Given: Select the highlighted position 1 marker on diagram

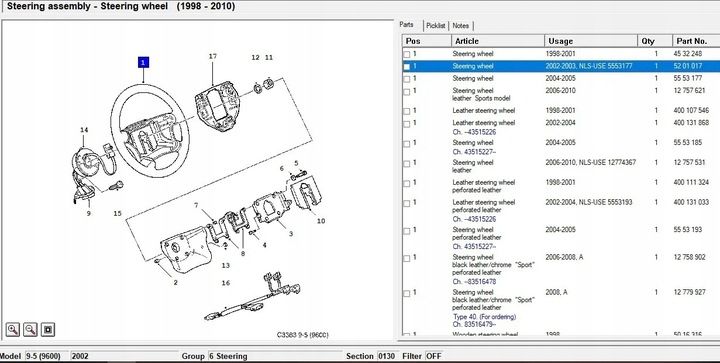Looking at the screenshot, I should click(x=144, y=62).
